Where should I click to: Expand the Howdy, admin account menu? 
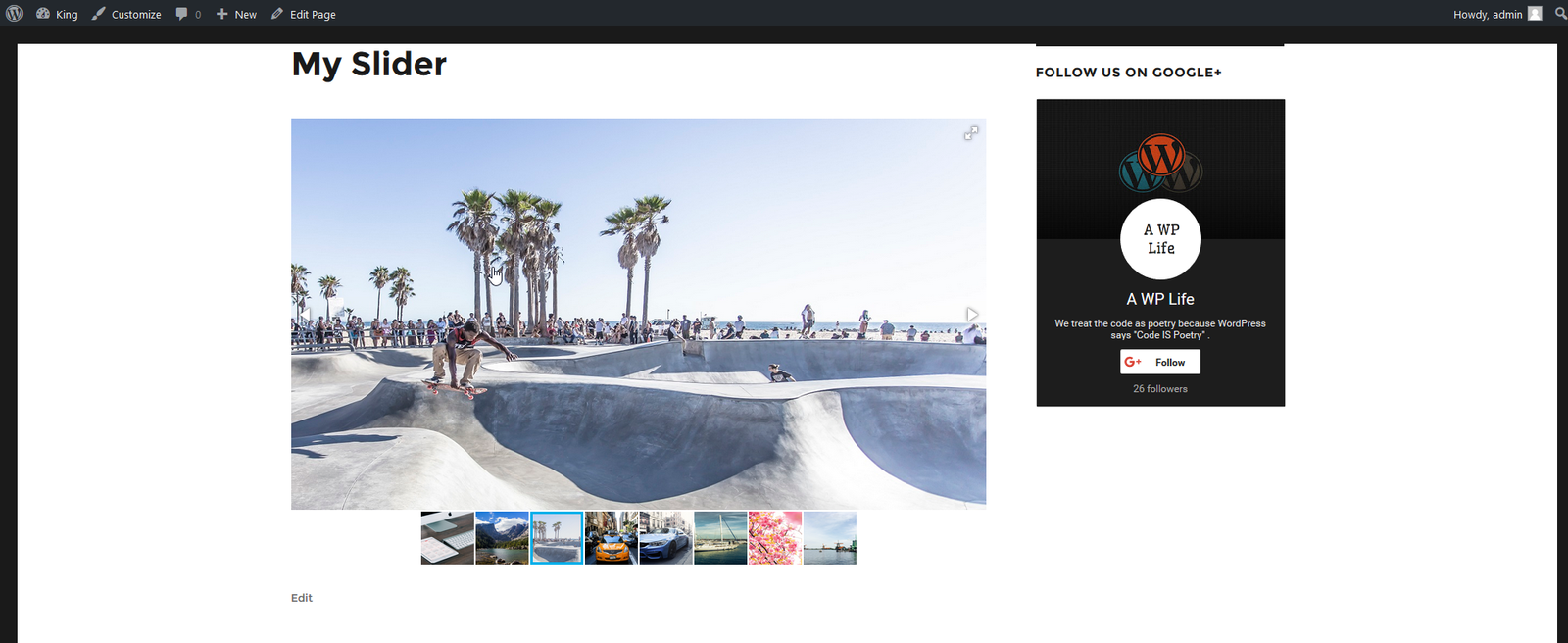tap(1488, 14)
